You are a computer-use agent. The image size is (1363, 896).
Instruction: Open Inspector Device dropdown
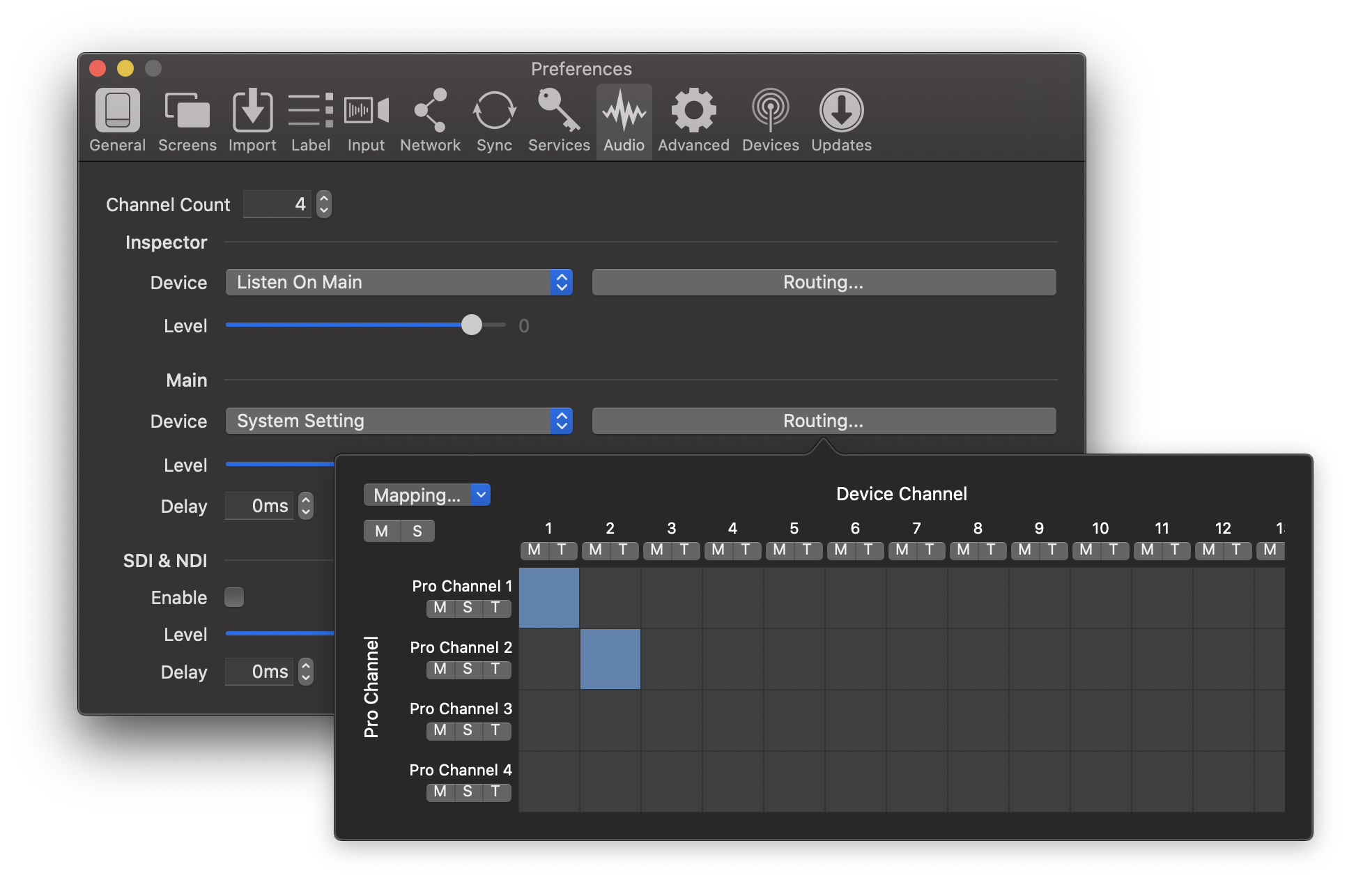pyautogui.click(x=400, y=281)
